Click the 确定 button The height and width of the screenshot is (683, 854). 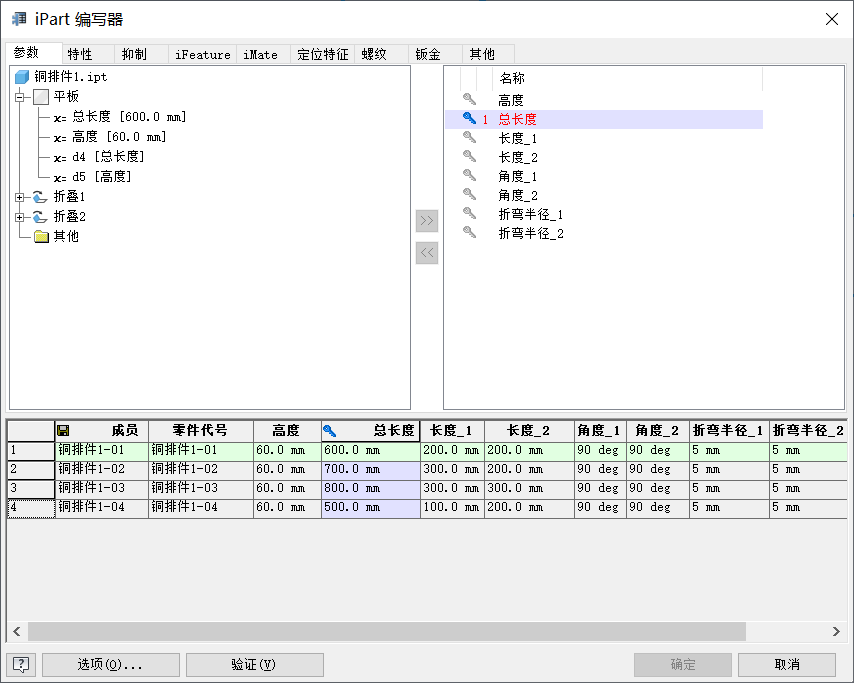(682, 664)
